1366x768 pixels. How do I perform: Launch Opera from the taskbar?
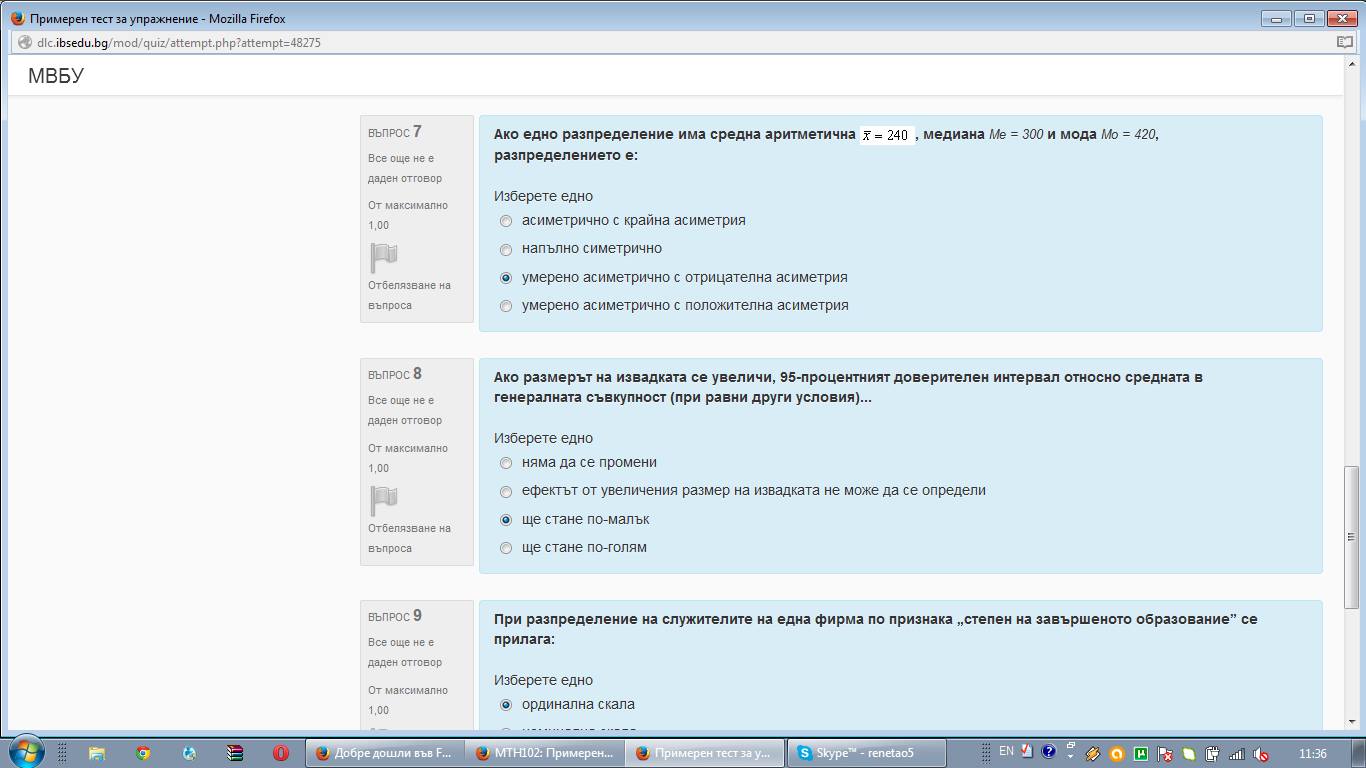click(281, 753)
